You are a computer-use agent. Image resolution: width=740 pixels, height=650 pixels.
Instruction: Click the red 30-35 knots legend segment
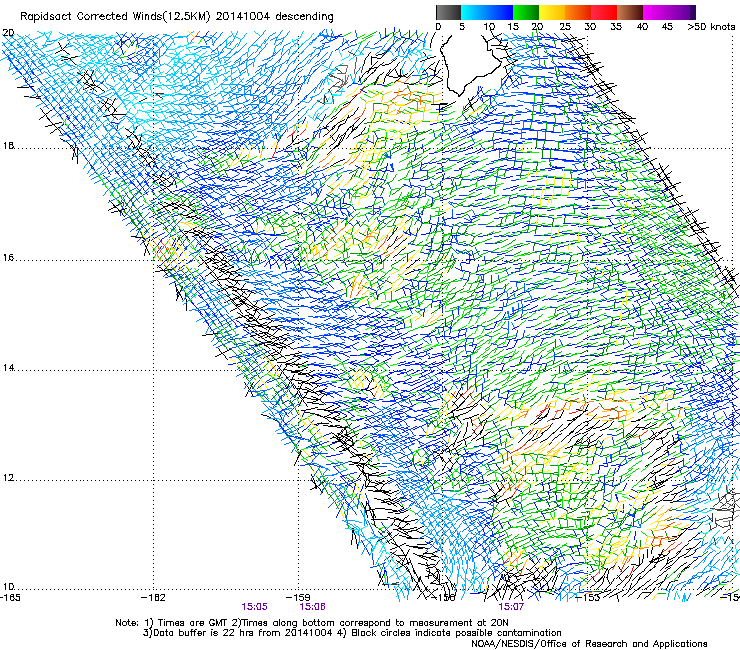tap(604, 12)
